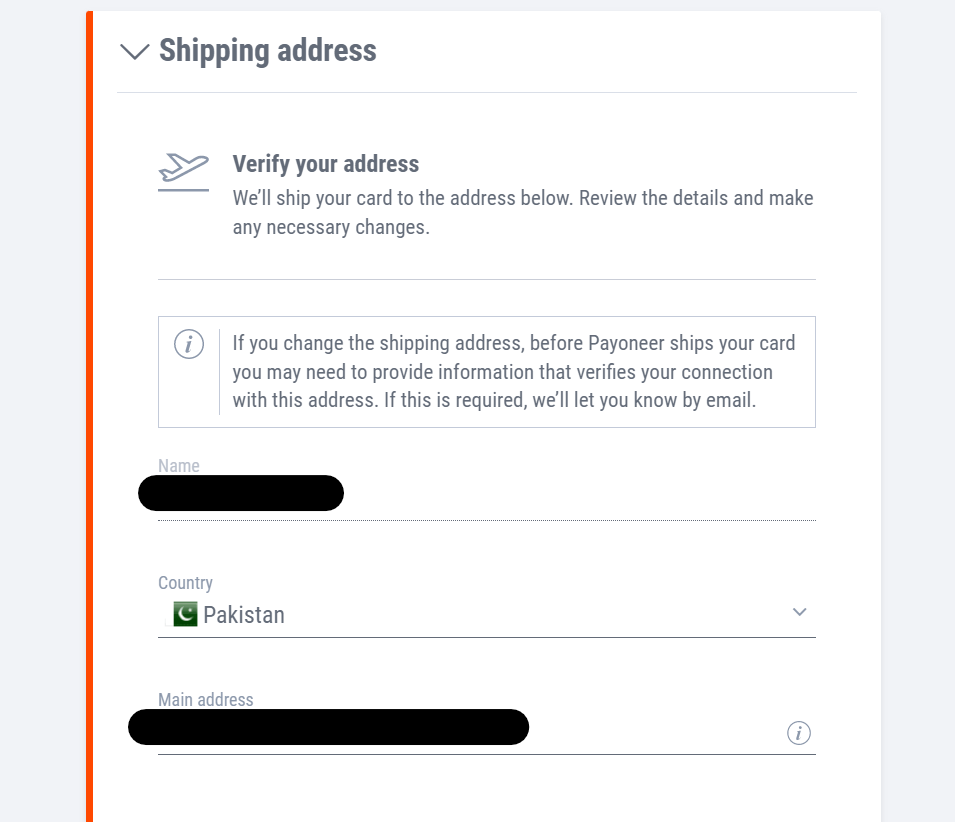This screenshot has width=955, height=822.
Task: Expand the country selector arrow
Action: pyautogui.click(x=799, y=611)
